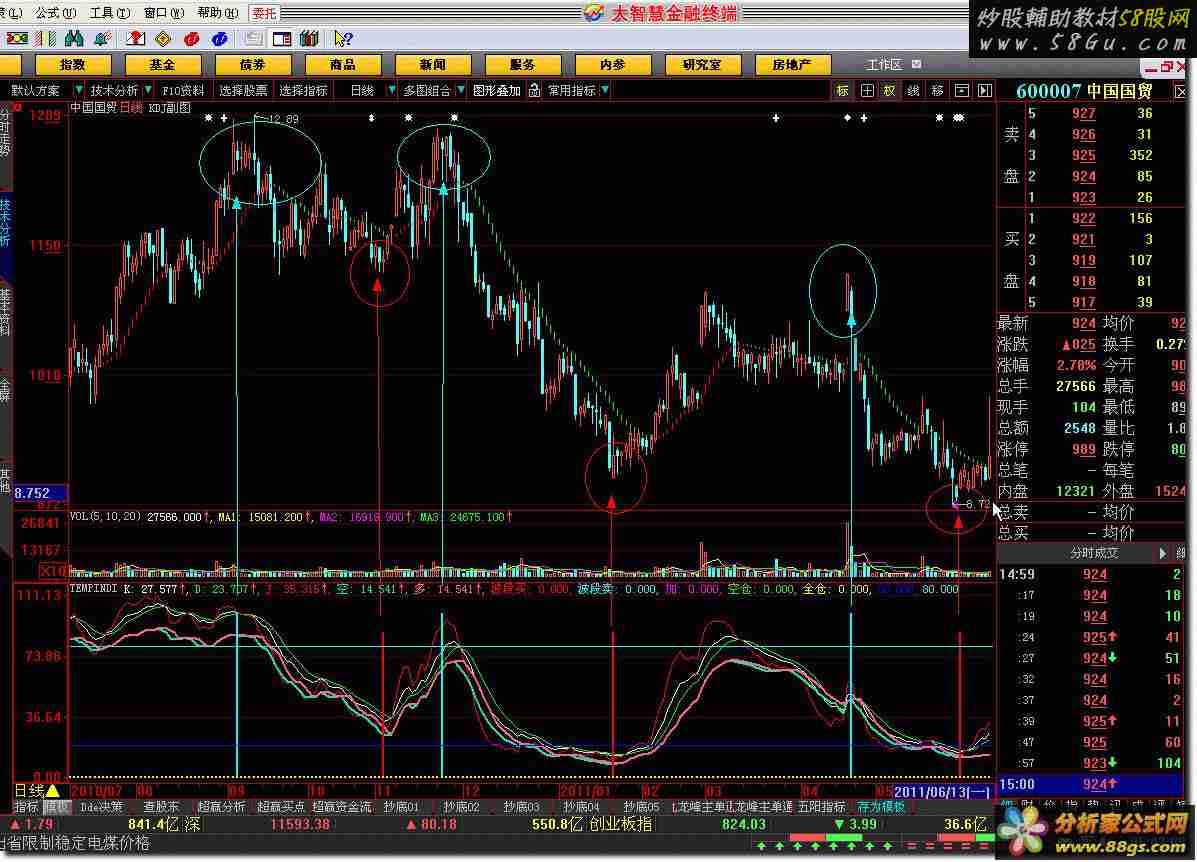1197x862 pixels.
Task: Toggle the 权 rights-adjustment button
Action: [889, 91]
